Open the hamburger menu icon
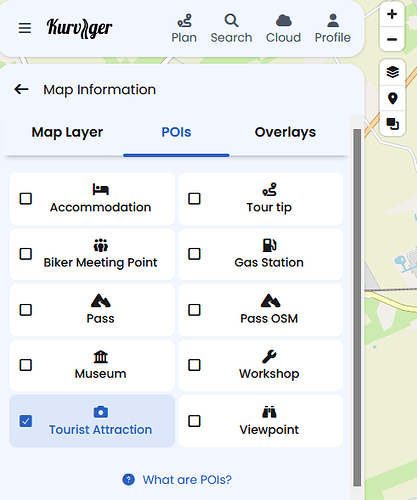 pos(25,28)
